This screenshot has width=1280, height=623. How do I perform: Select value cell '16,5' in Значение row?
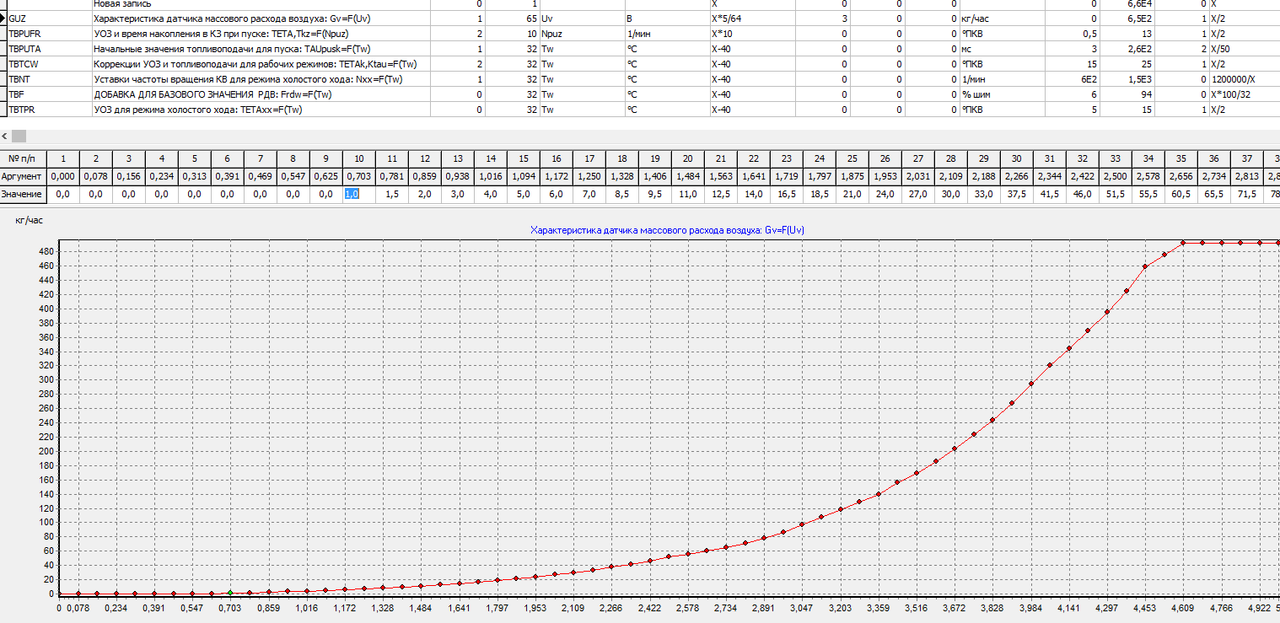(787, 194)
